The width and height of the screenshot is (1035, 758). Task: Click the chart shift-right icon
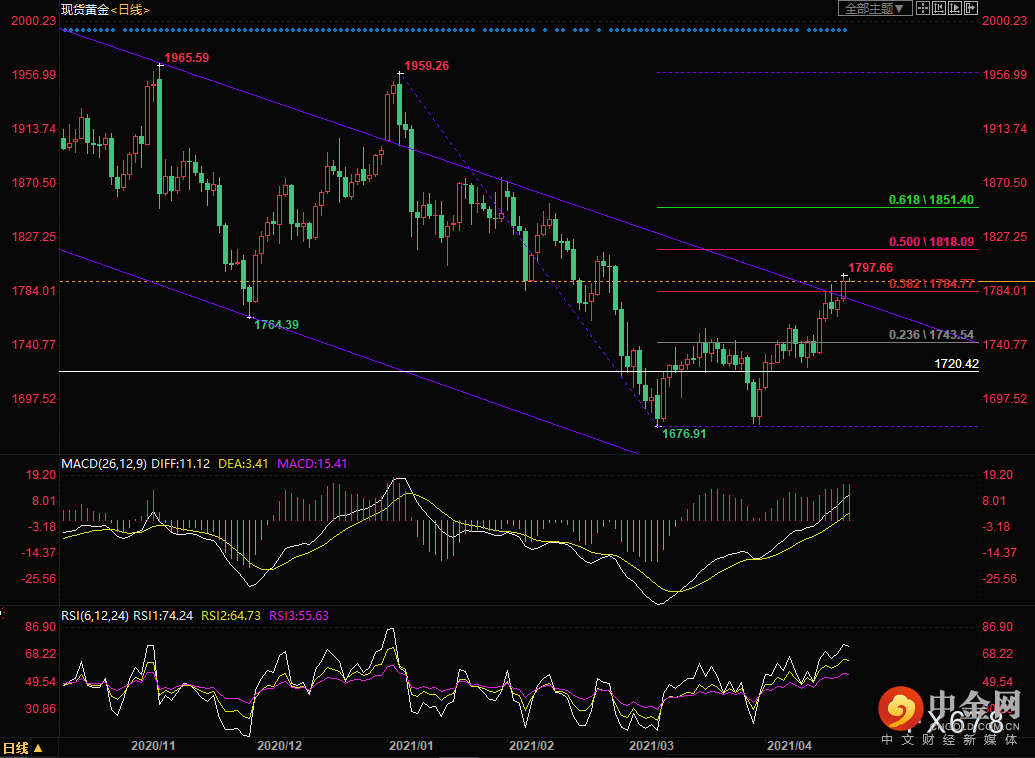click(x=970, y=9)
